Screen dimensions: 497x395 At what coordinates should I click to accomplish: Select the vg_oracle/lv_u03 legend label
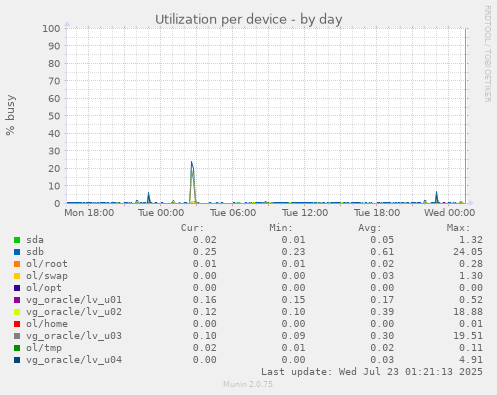click(74, 336)
